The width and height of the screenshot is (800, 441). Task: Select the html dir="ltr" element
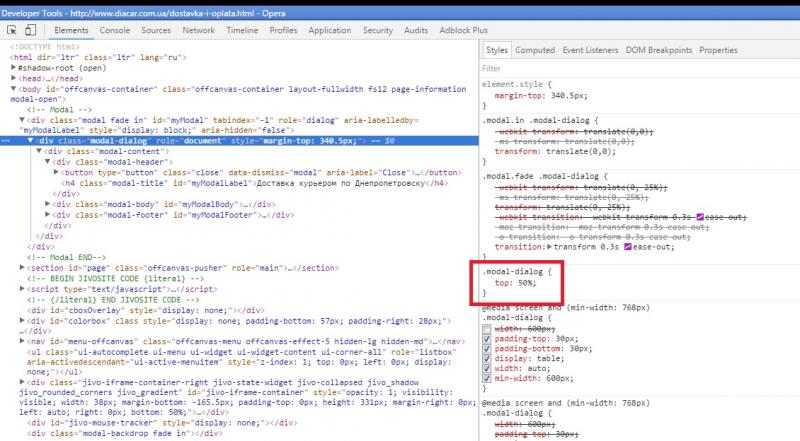[98, 57]
